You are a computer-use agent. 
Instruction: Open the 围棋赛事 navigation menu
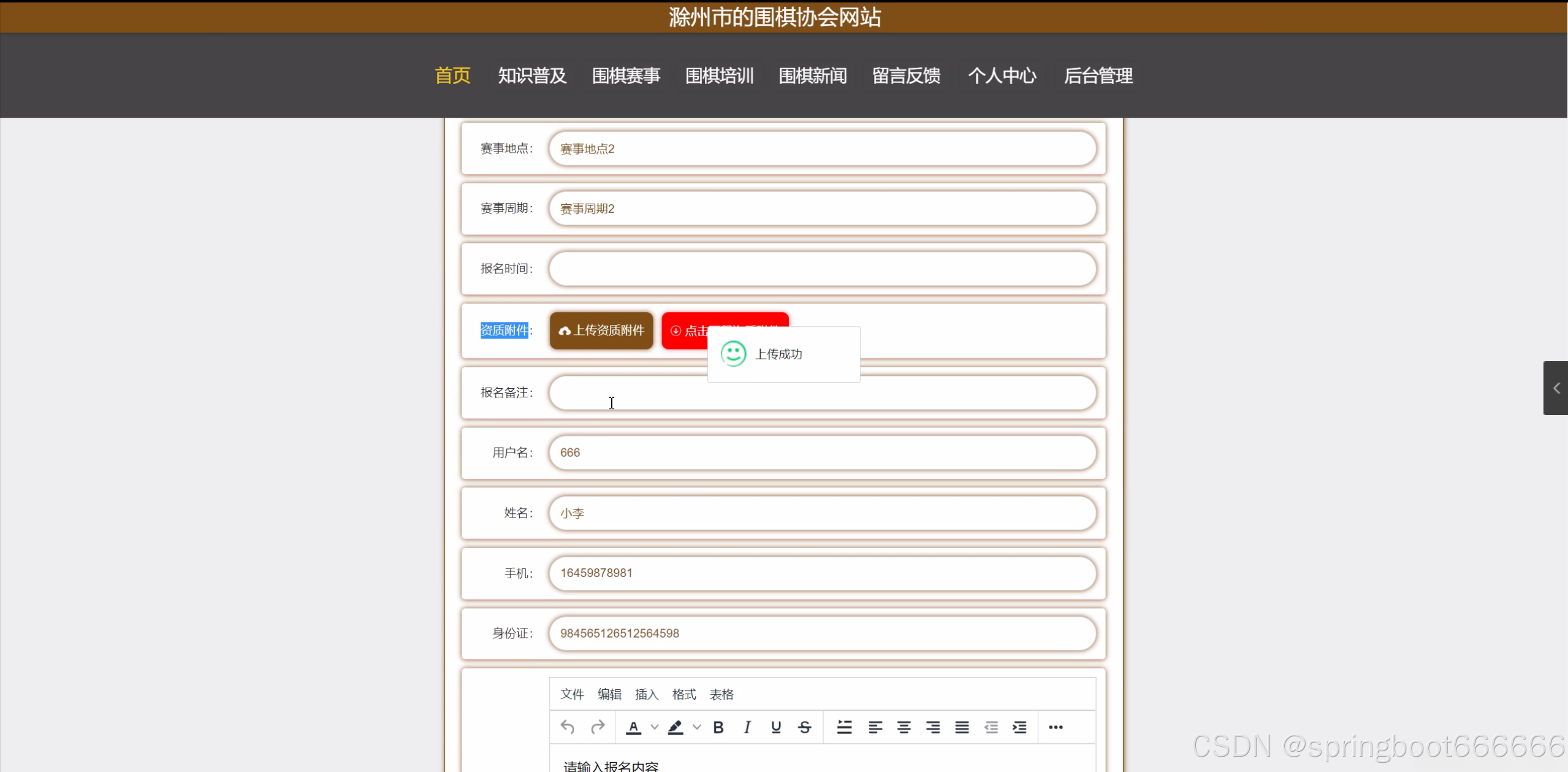tap(626, 76)
